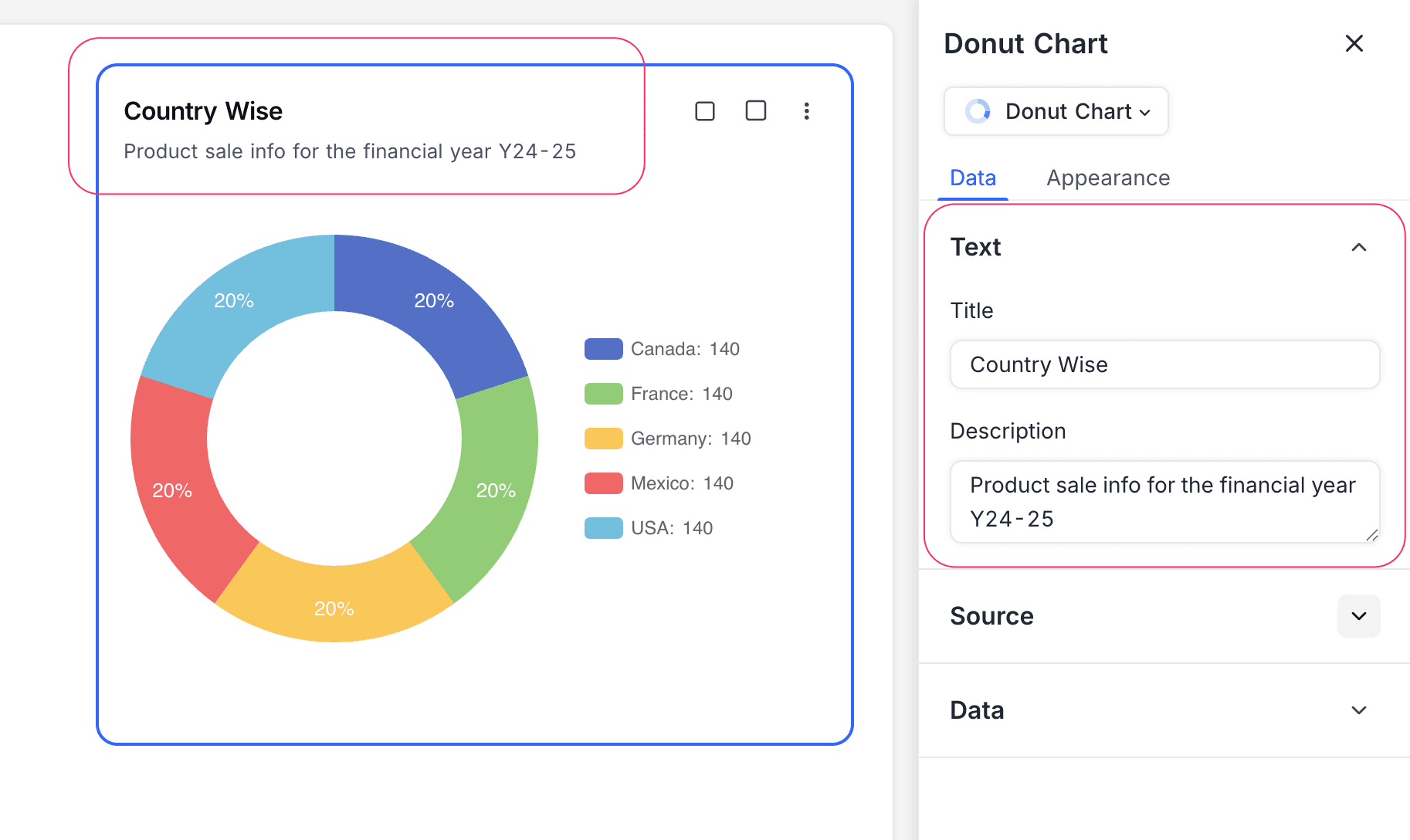Collapse the Text section

coord(1358,247)
